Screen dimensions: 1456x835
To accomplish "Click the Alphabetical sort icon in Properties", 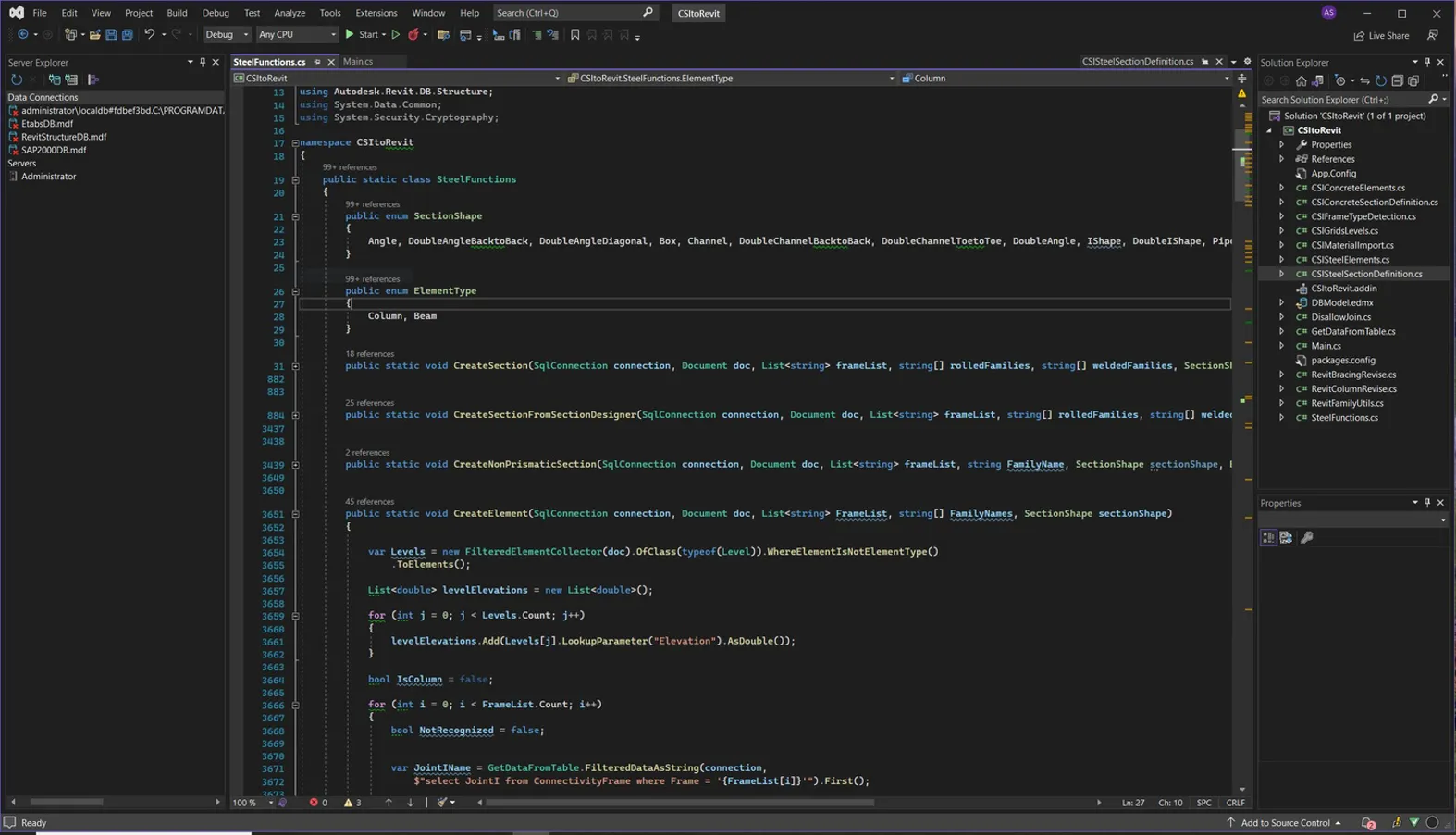I will tap(1286, 537).
